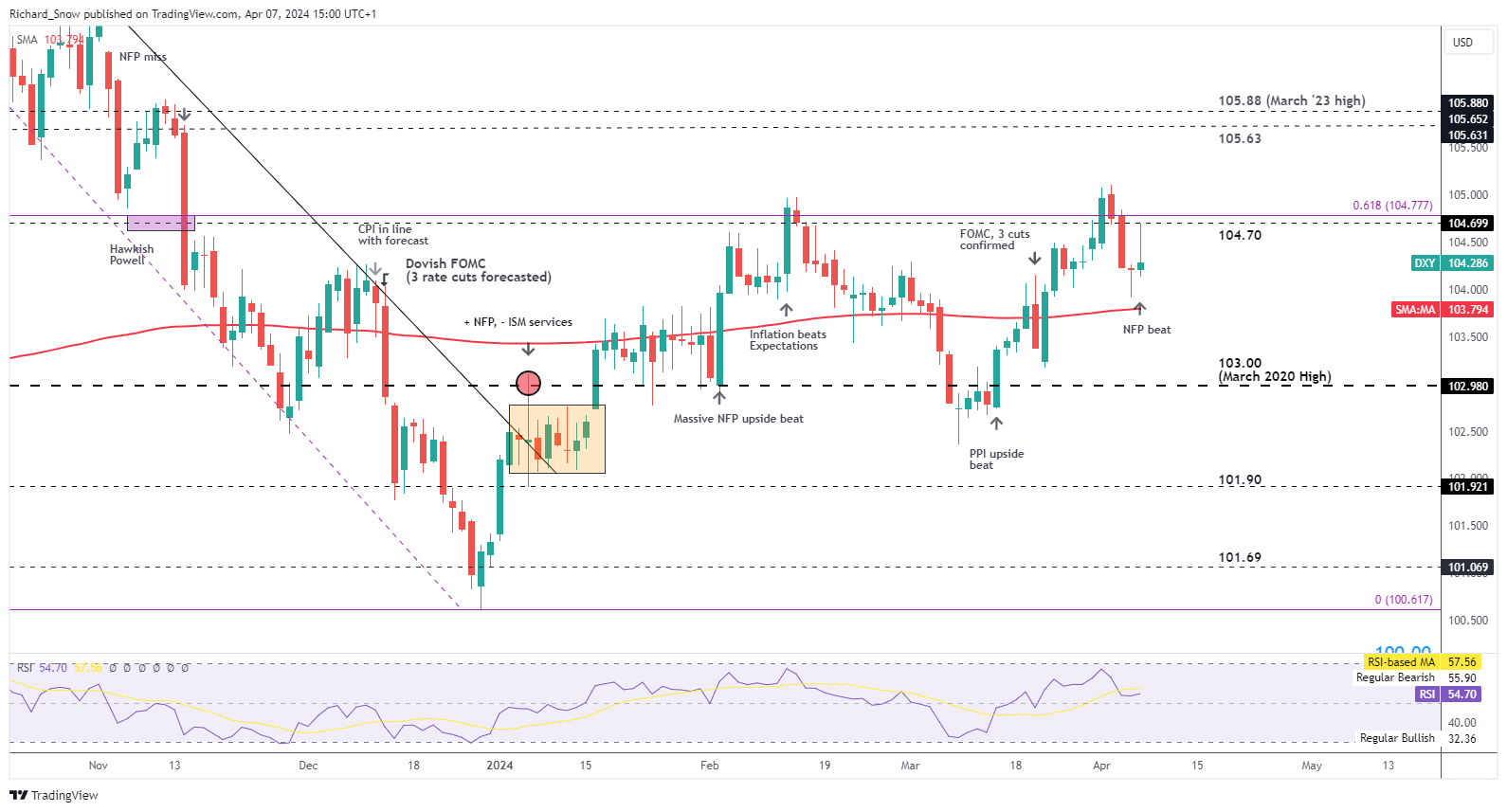Click the 100.500 price scale value
Image resolution: width=1507 pixels, height=812 pixels.
[1467, 621]
